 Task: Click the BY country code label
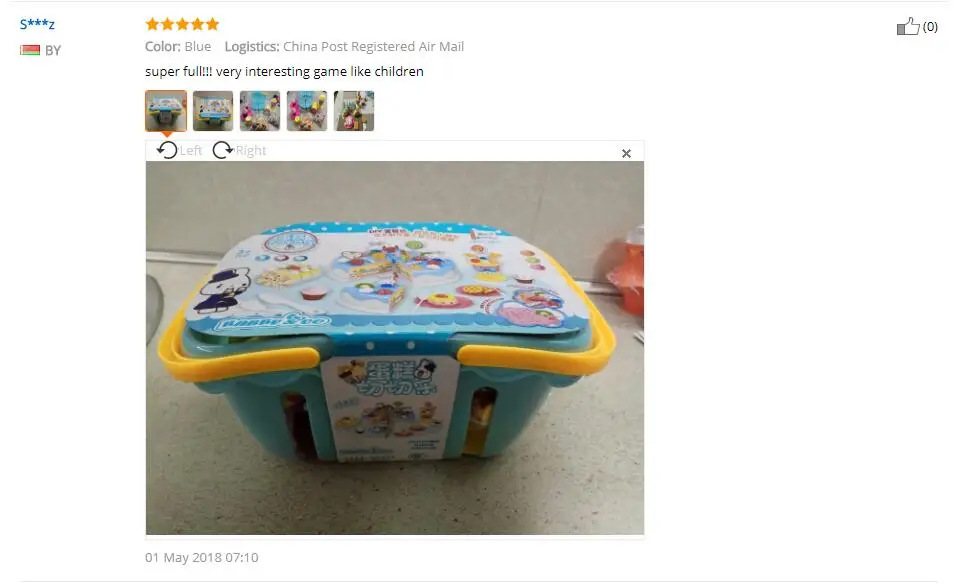[53, 50]
